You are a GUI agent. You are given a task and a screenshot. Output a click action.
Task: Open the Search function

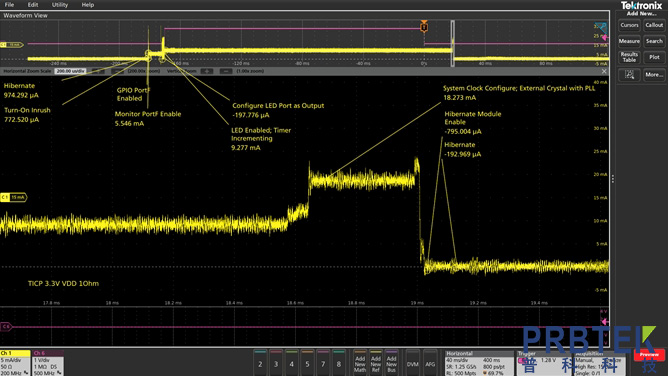(x=654, y=41)
